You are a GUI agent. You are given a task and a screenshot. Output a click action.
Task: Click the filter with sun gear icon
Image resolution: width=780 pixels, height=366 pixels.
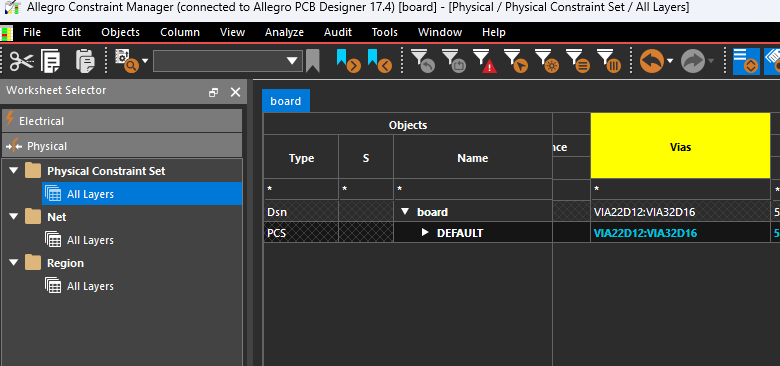click(x=547, y=61)
